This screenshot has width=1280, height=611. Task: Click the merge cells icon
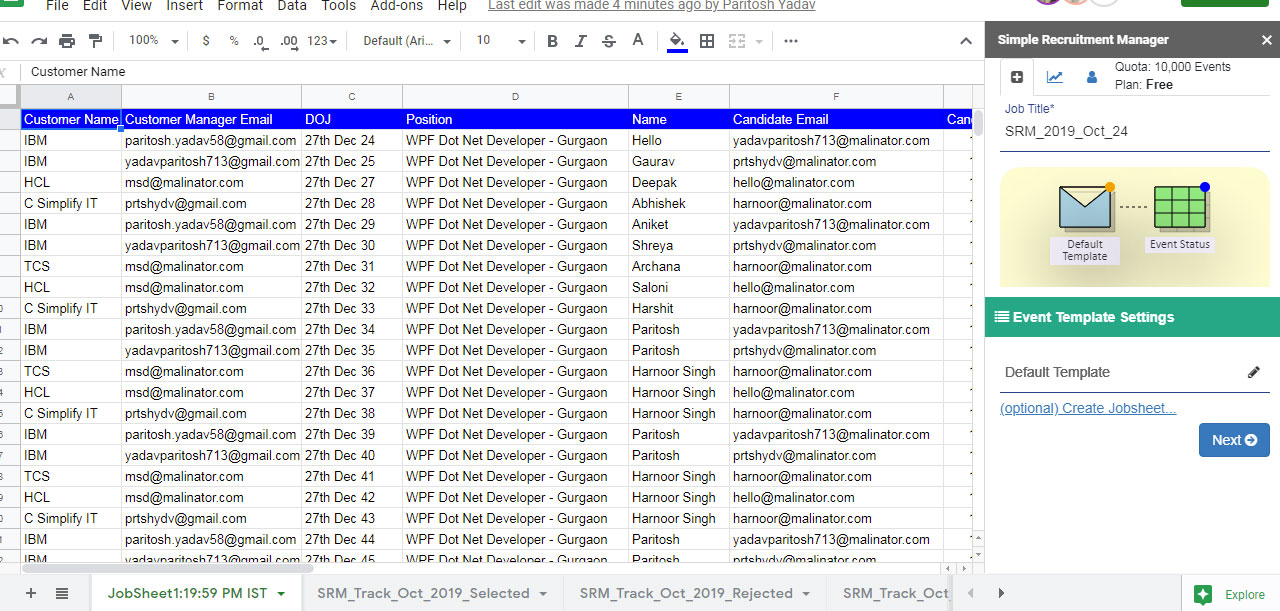737,41
